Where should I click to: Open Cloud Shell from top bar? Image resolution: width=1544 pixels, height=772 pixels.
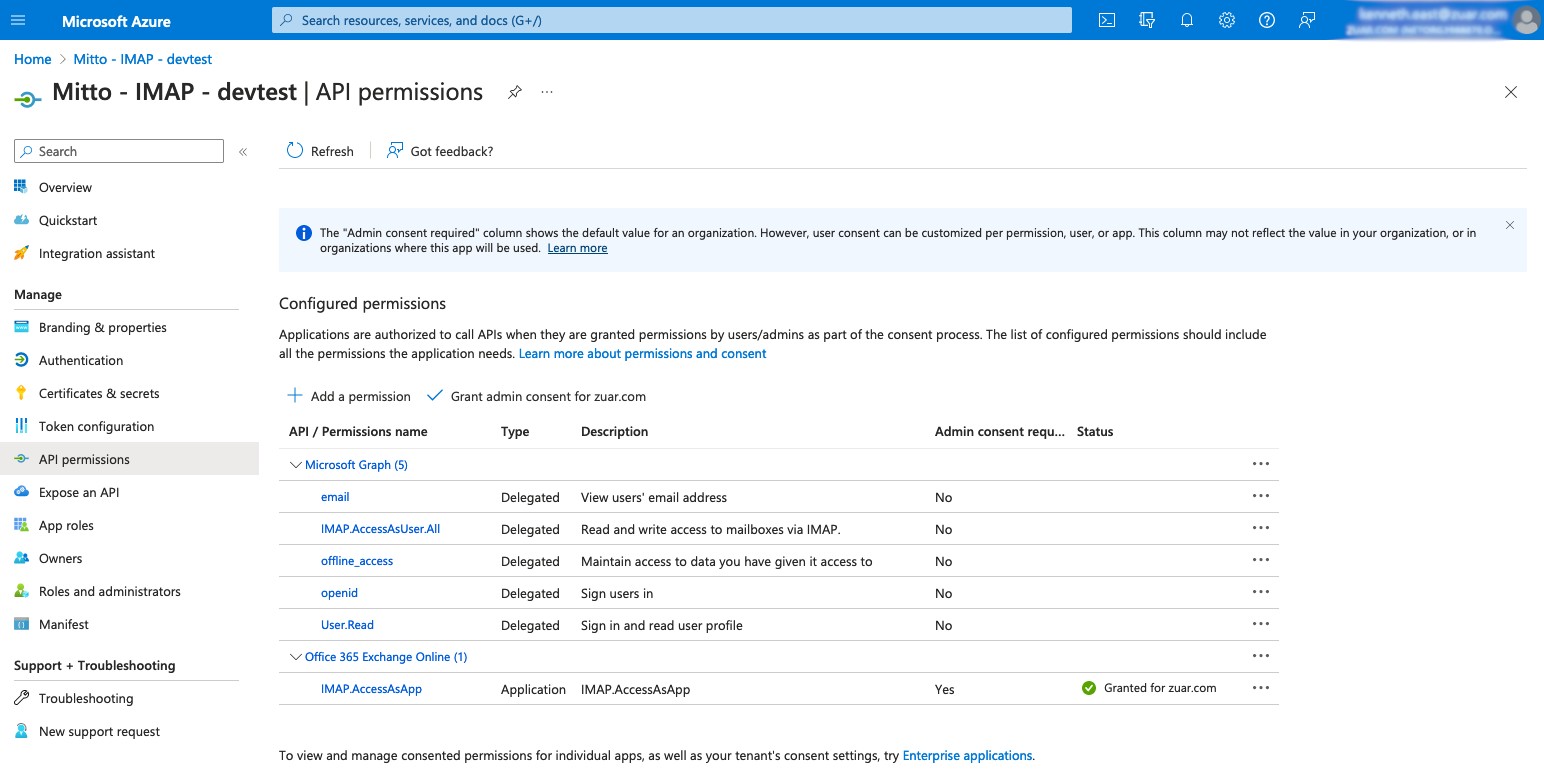pos(1107,20)
